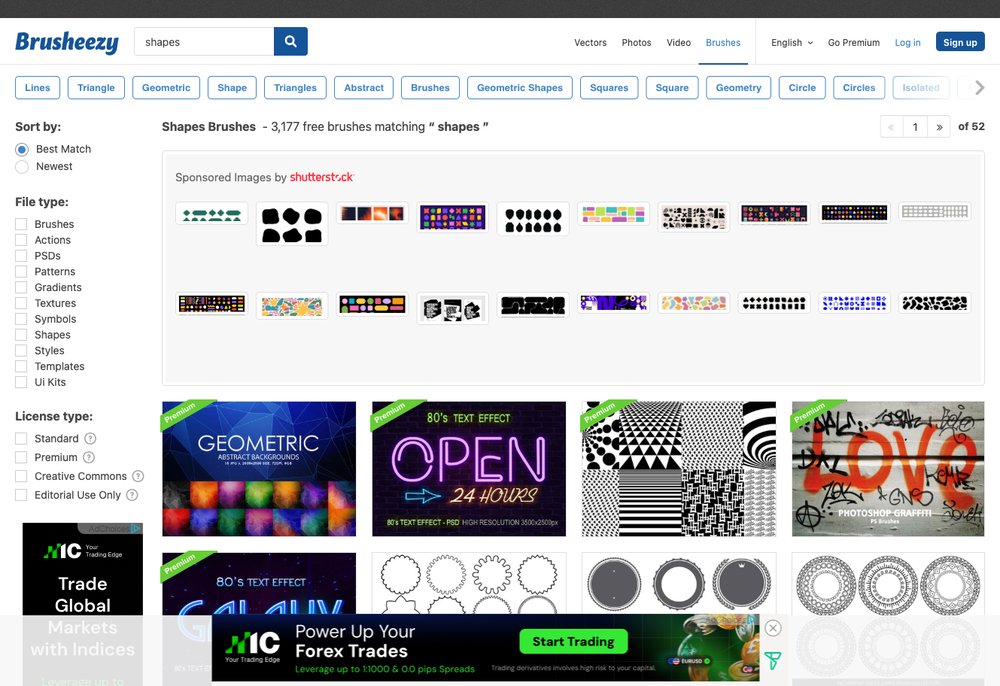
Task: Enable the Creative Commons license filter
Action: point(21,476)
